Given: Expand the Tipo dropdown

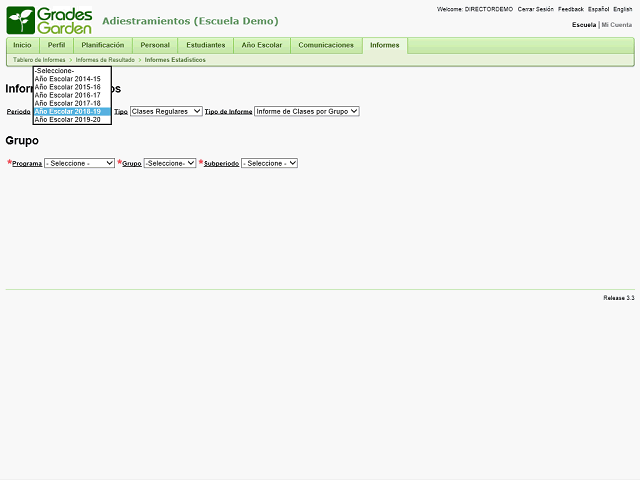Looking at the screenshot, I should [166, 111].
